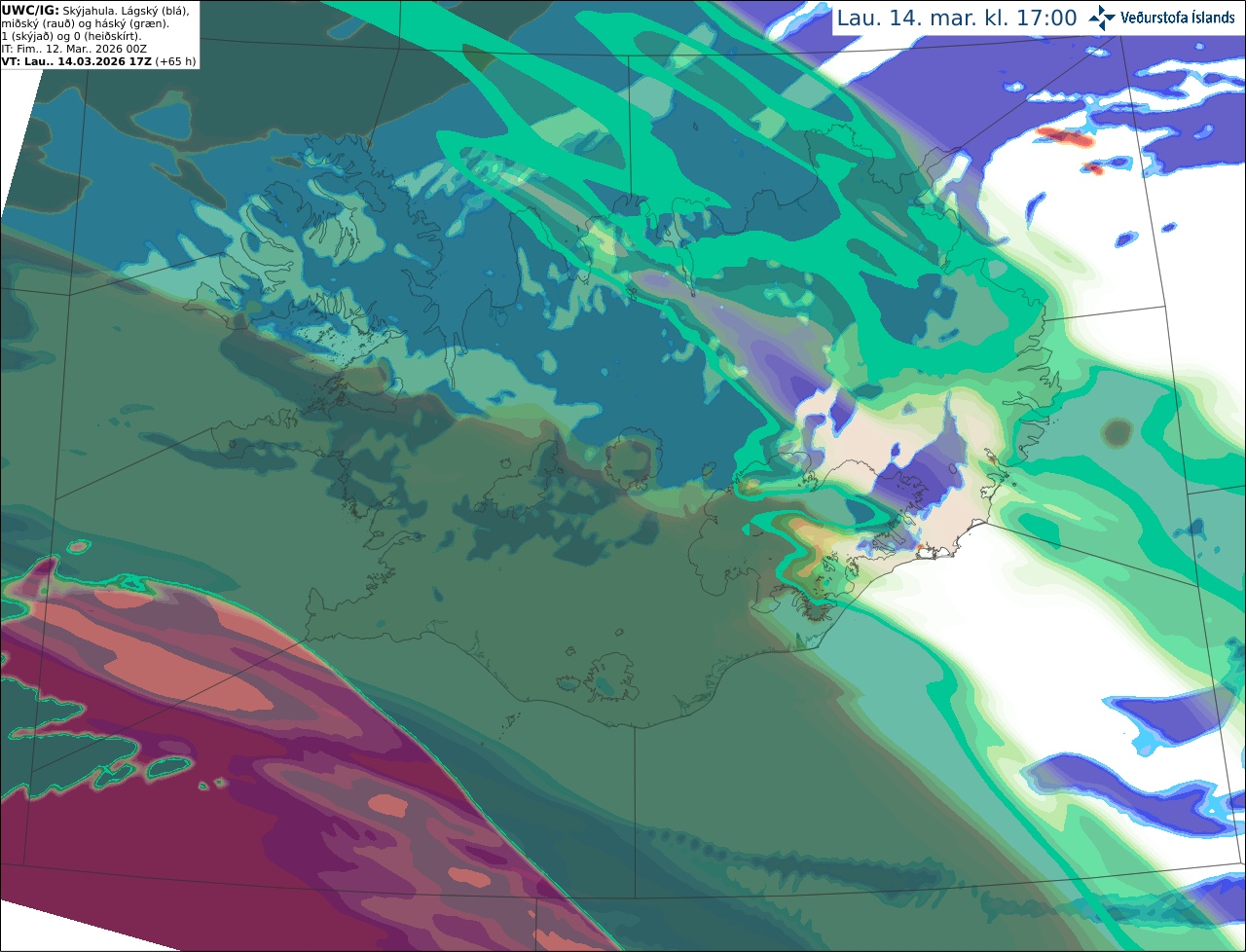Click the '1 (skýjað) og 0 (heiðskírt).' line
The height and width of the screenshot is (952, 1246).
72,36
